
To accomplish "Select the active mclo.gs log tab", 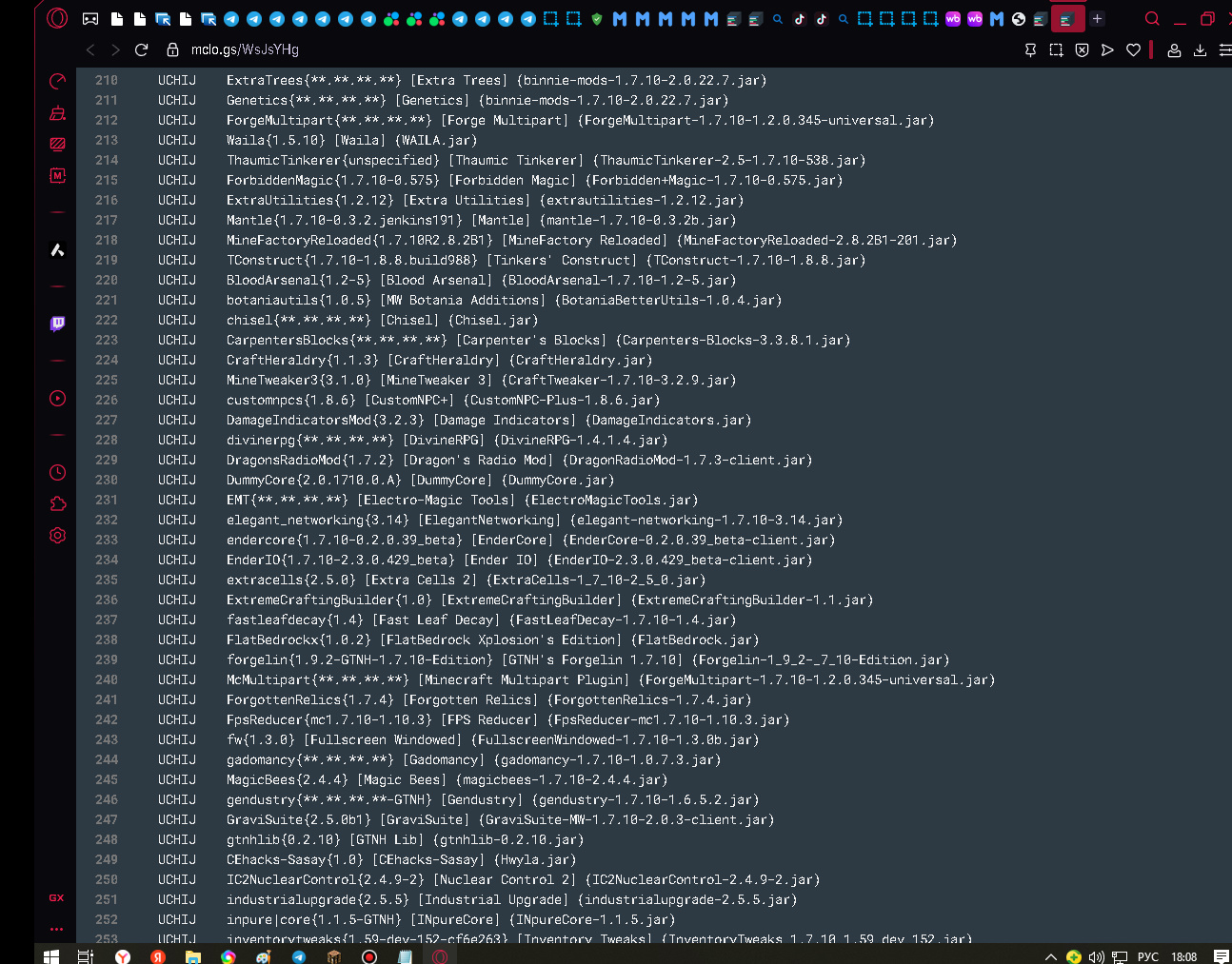I will [x=1067, y=18].
